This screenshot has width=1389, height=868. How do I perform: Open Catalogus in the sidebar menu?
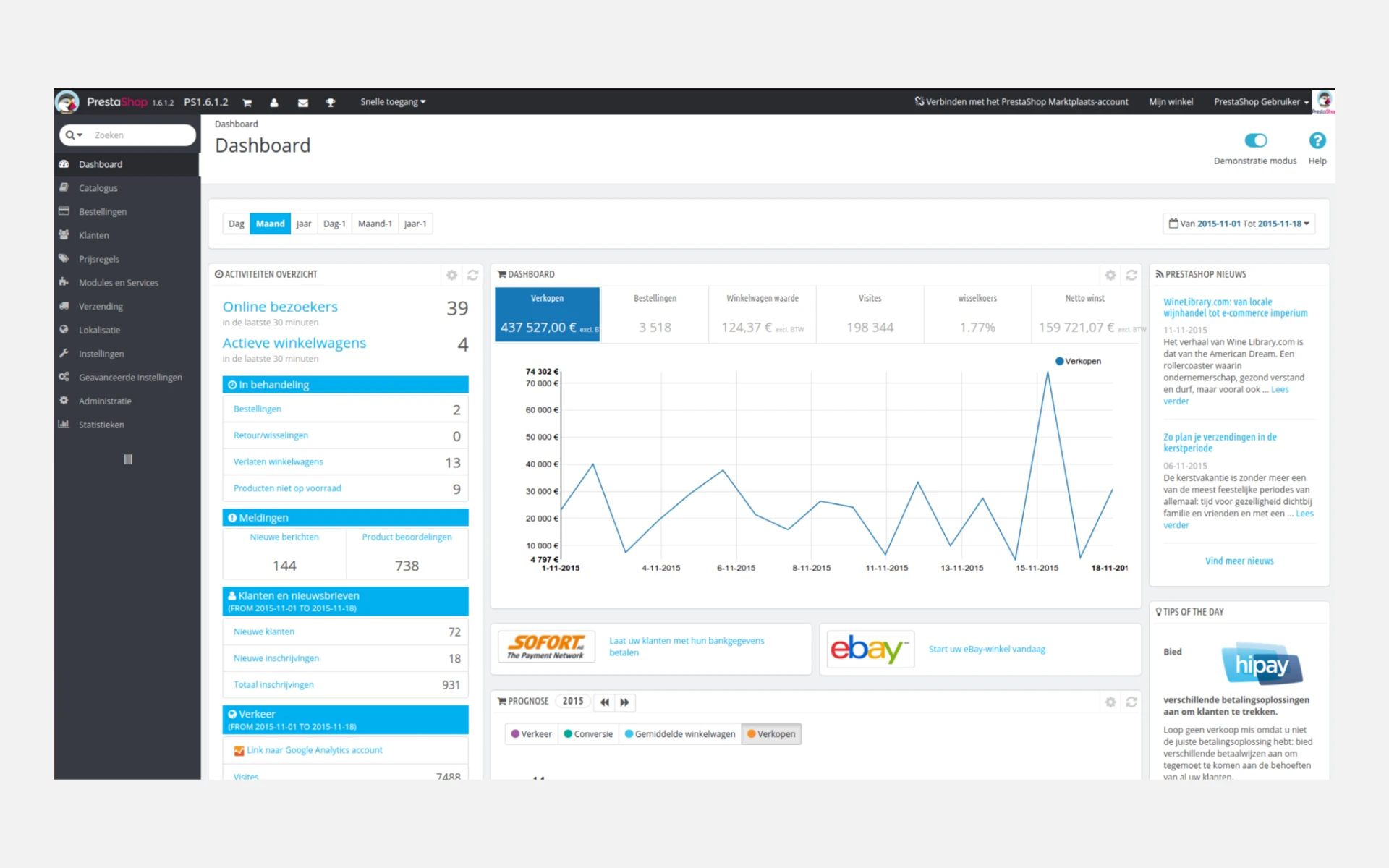pyautogui.click(x=98, y=188)
